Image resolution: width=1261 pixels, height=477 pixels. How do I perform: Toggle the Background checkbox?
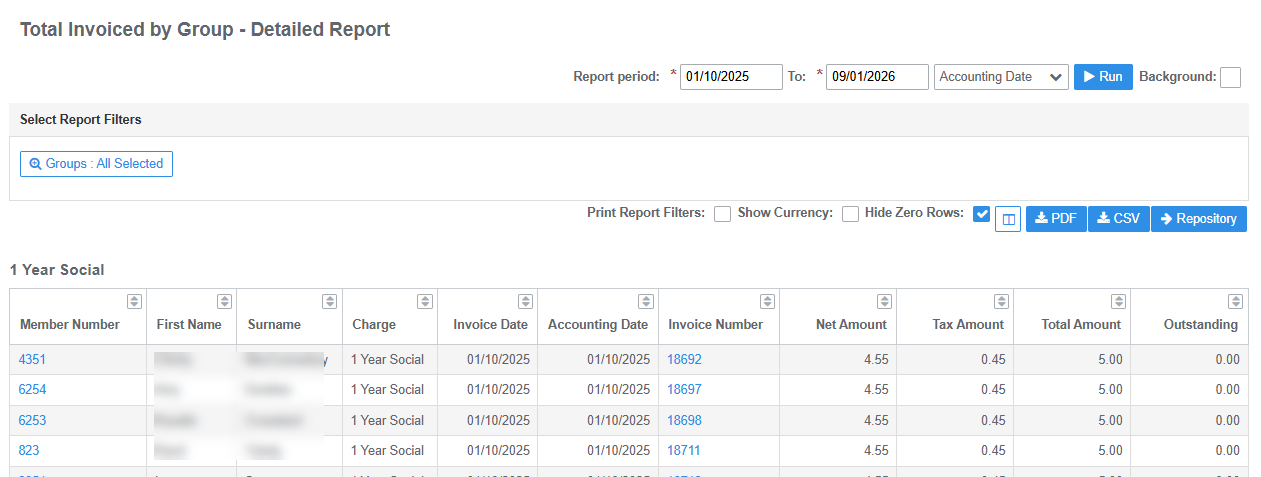click(1230, 77)
